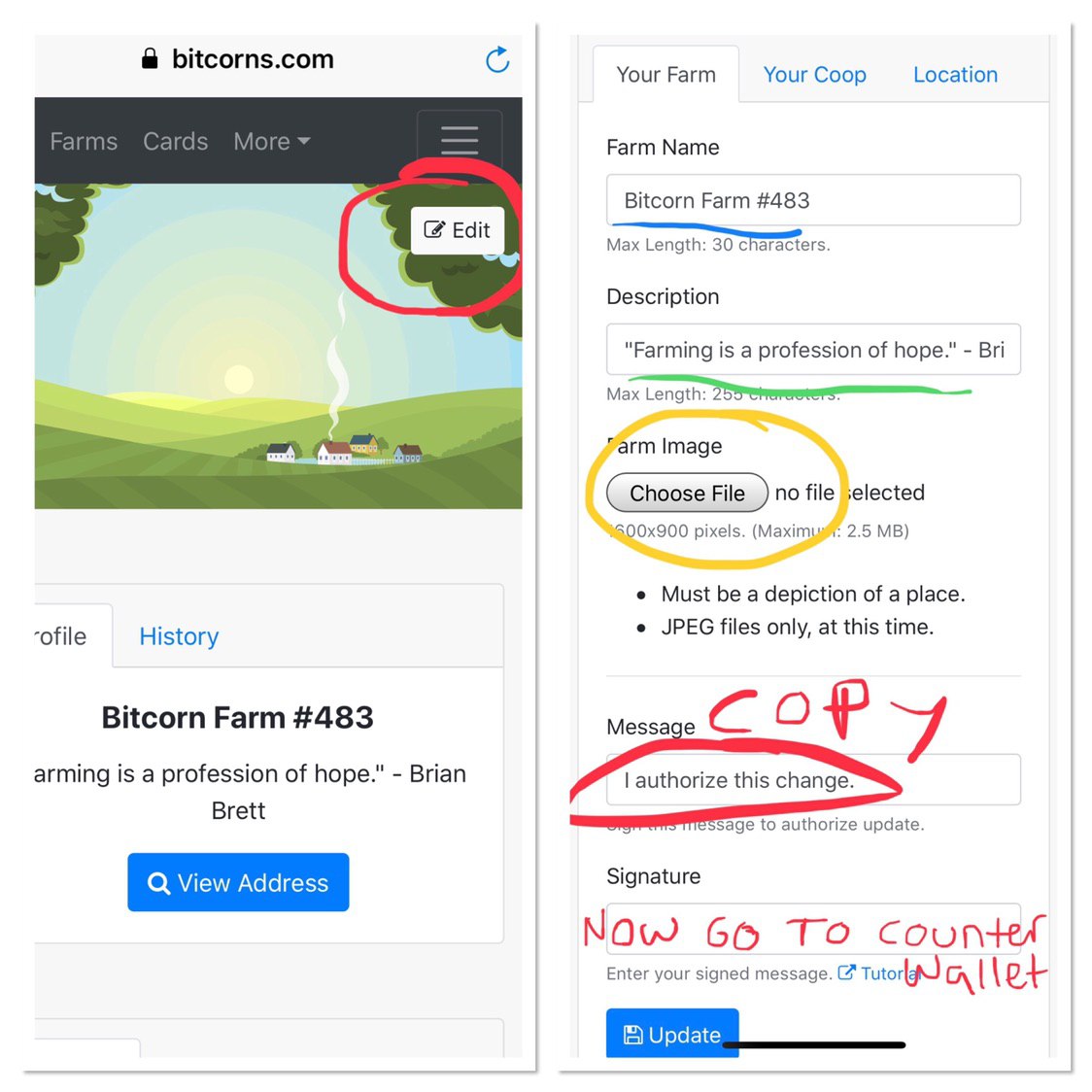Screen dimensions: 1092x1092
Task: Click the Choose File button
Action: tap(688, 493)
